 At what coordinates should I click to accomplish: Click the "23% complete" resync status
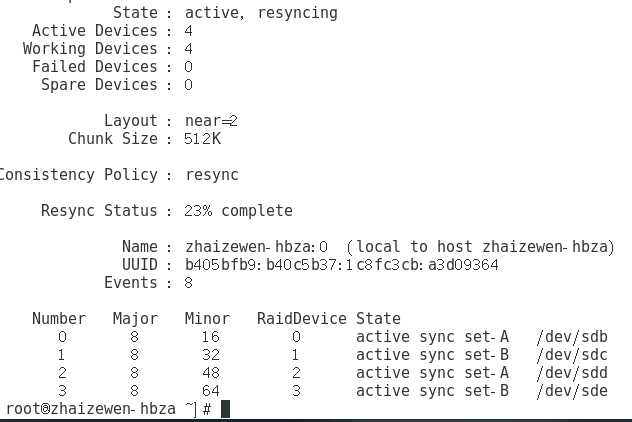point(239,211)
